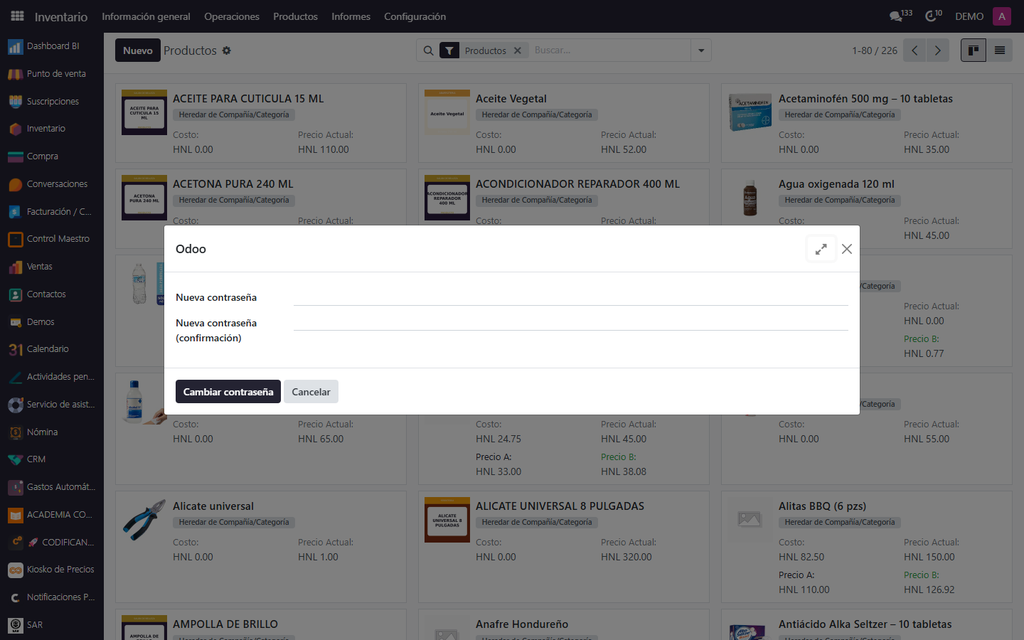Switch to kanban view

[973, 50]
